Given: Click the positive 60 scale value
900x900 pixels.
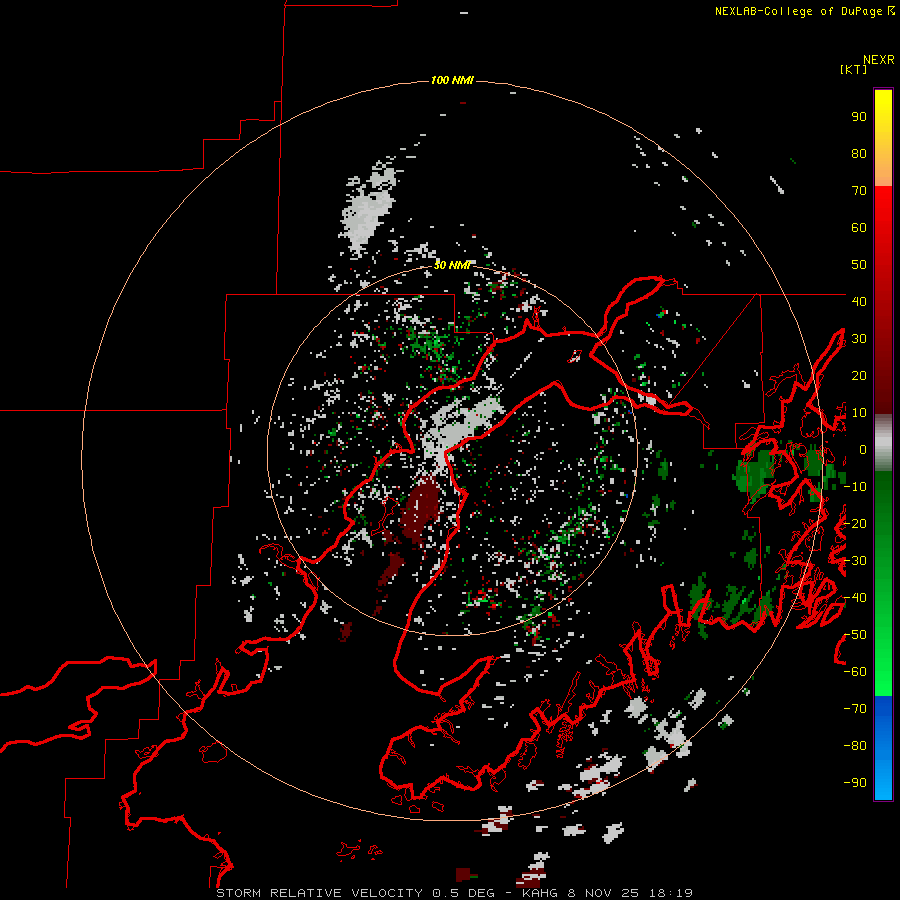Looking at the screenshot, I should [x=859, y=227].
